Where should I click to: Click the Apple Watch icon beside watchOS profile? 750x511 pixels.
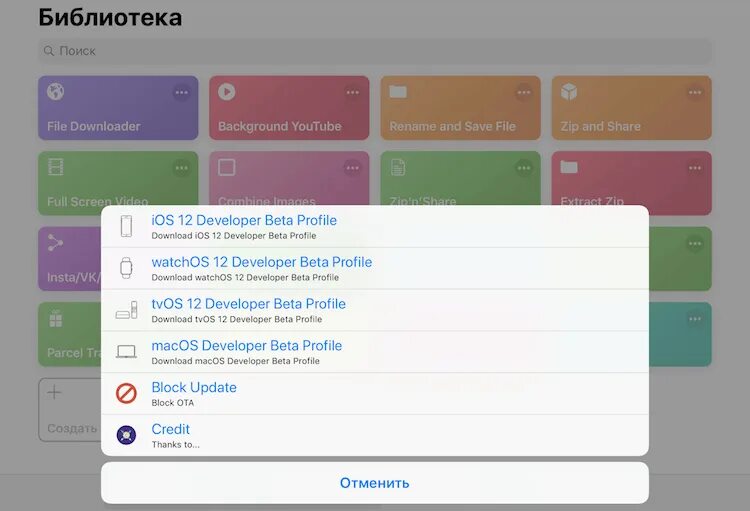pos(126,268)
